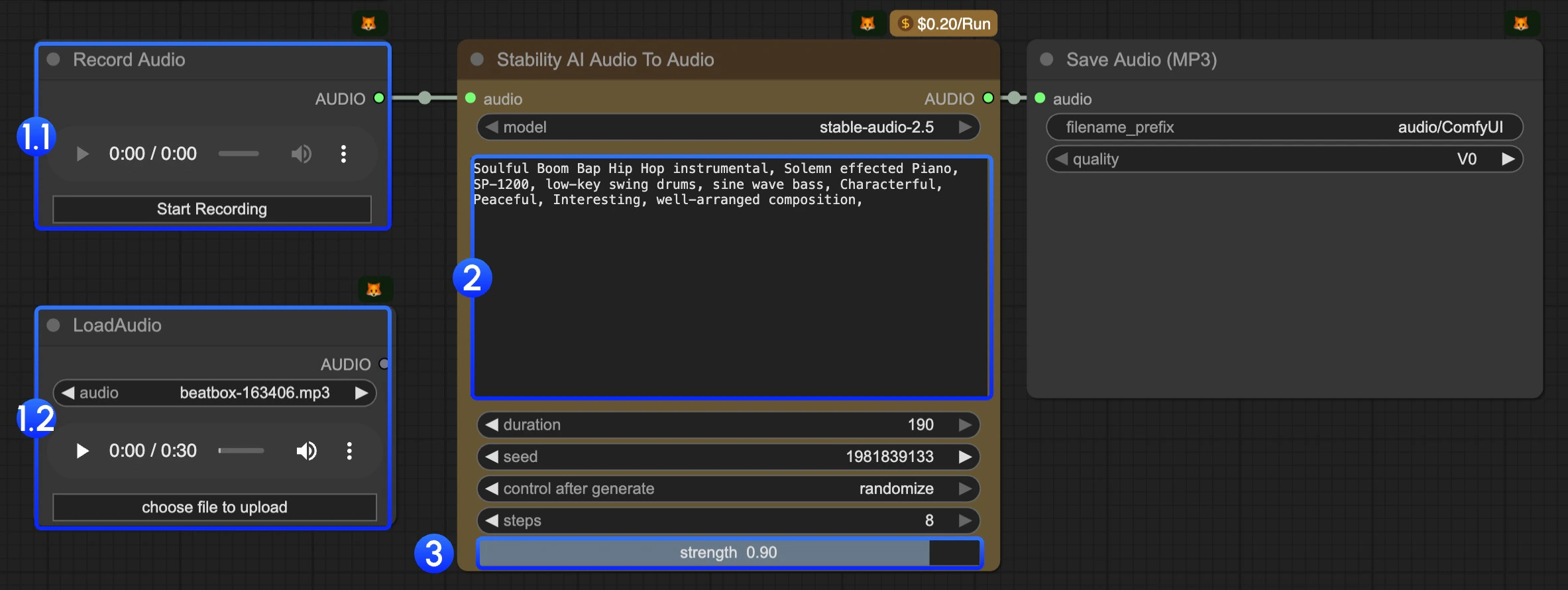
Task: Toggle collapse dot on Save Audio (MP3) node
Action: click(x=1046, y=60)
